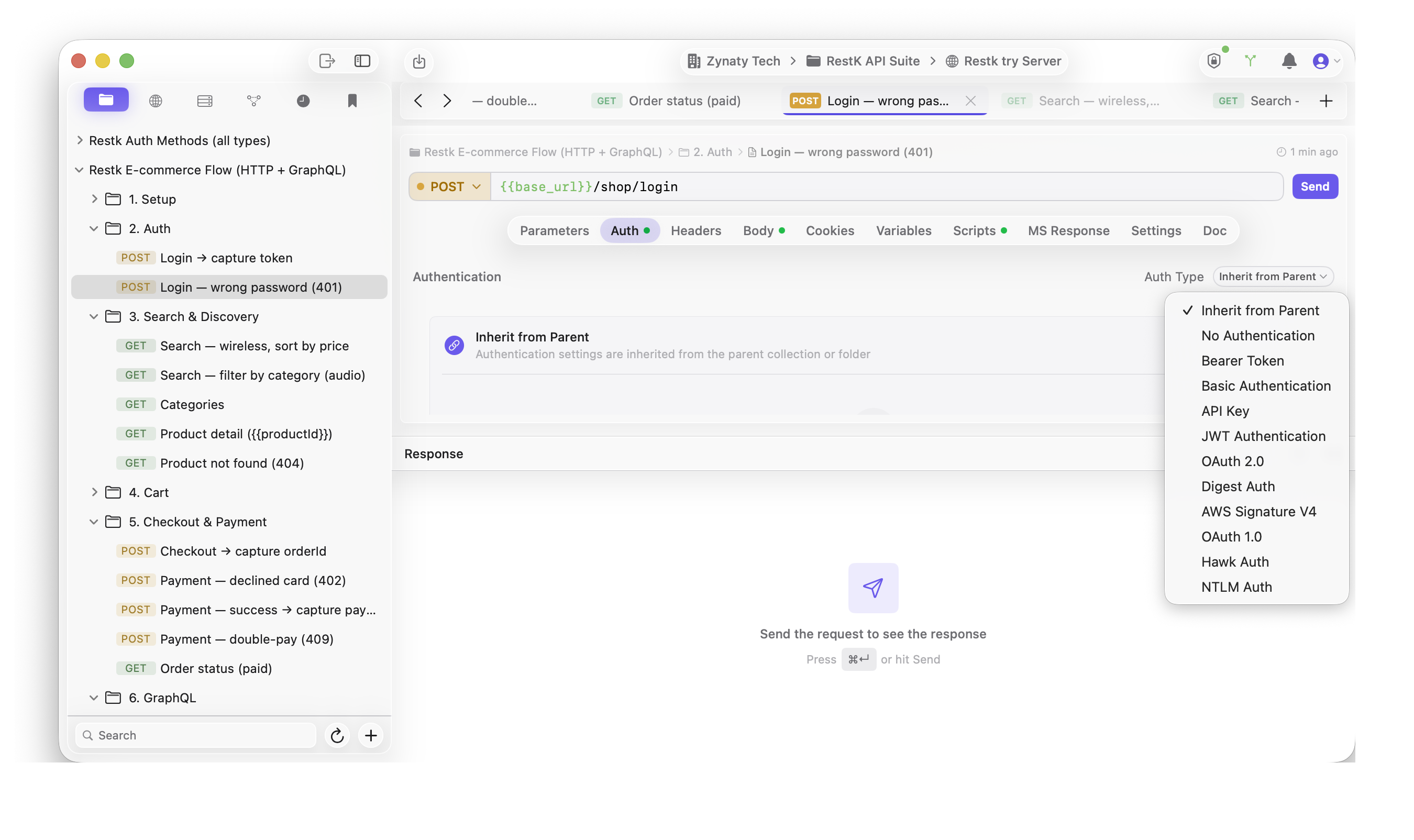This screenshot has height=840, width=1414.
Task: Switch to the Headers tab
Action: tap(695, 230)
